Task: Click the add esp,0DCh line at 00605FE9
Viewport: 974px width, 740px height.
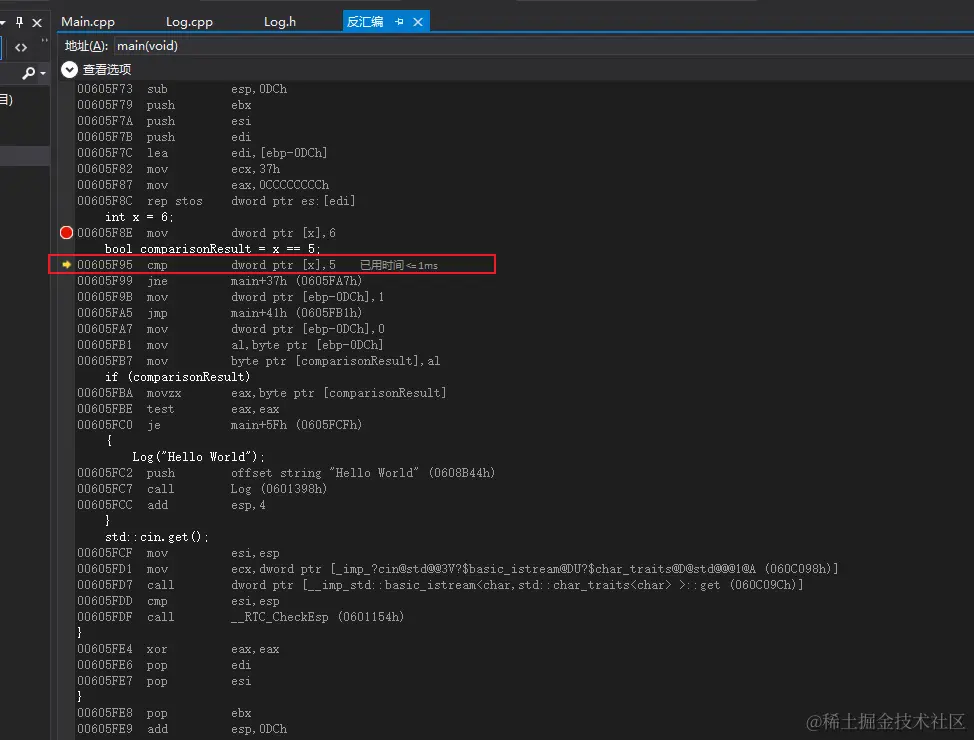Action: point(182,729)
